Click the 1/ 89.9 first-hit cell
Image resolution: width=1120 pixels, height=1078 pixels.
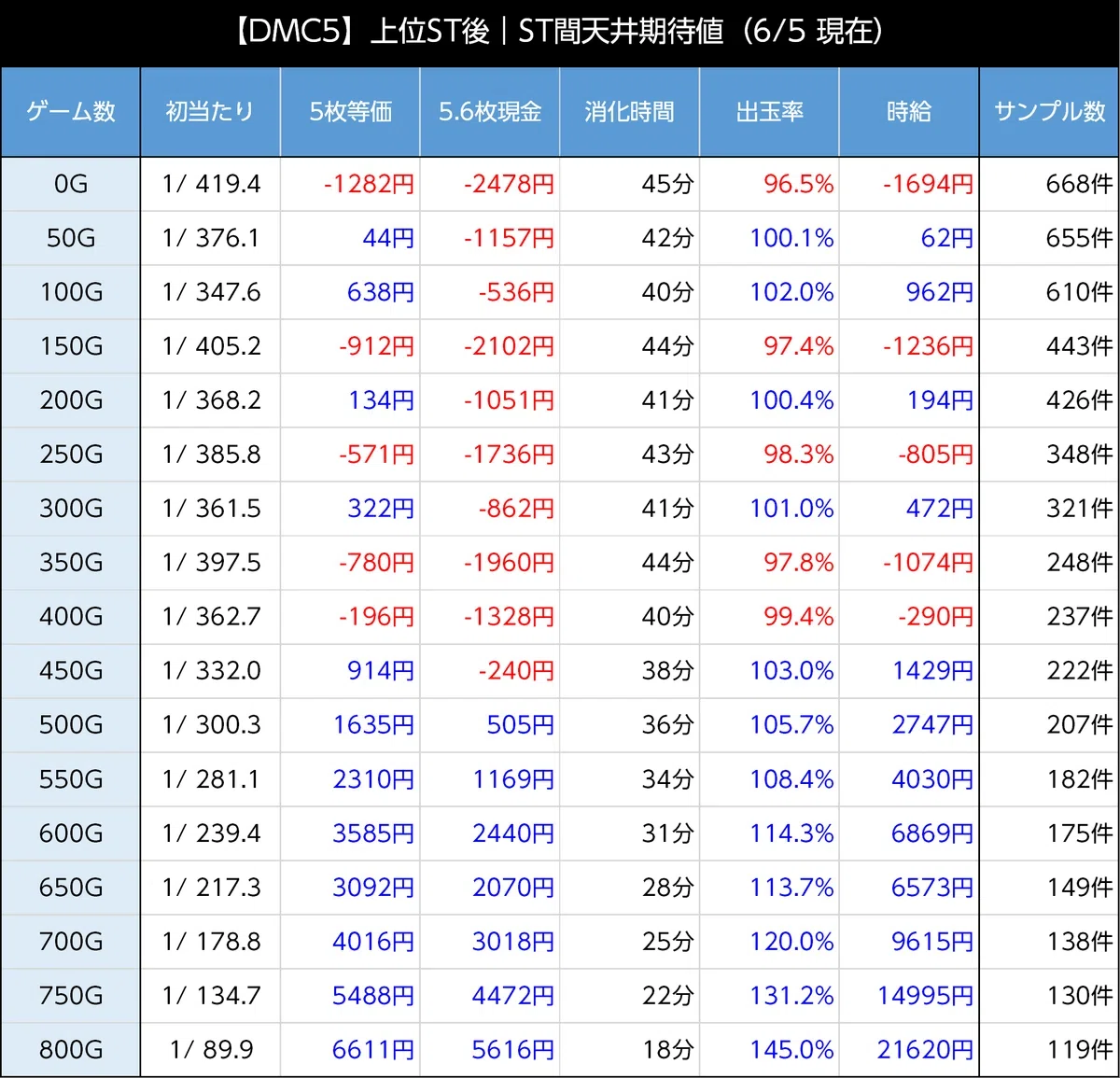(210, 1050)
